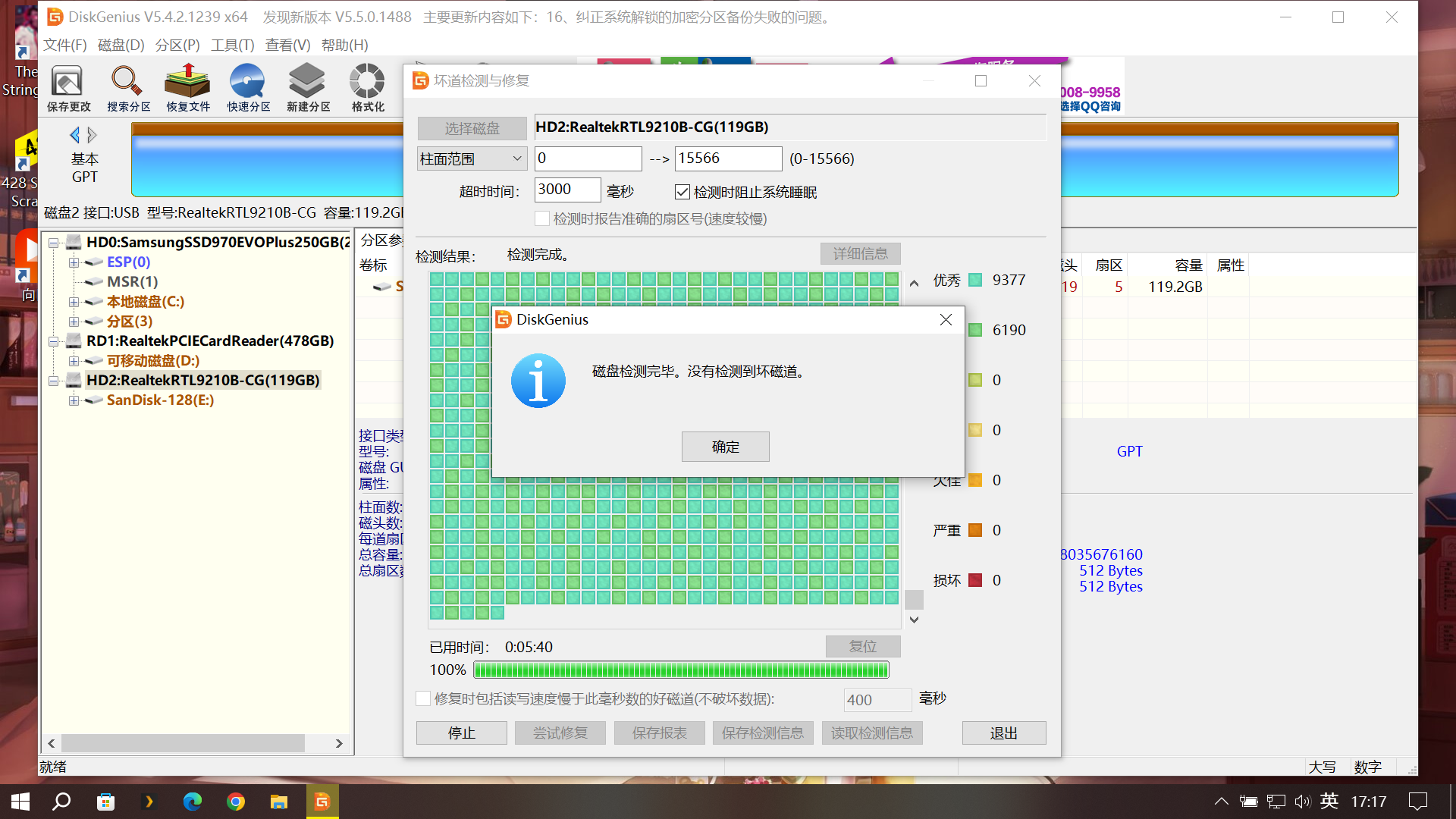1456x819 pixels.
Task: Enable repair slow good sectors checkbox
Action: tap(423, 698)
